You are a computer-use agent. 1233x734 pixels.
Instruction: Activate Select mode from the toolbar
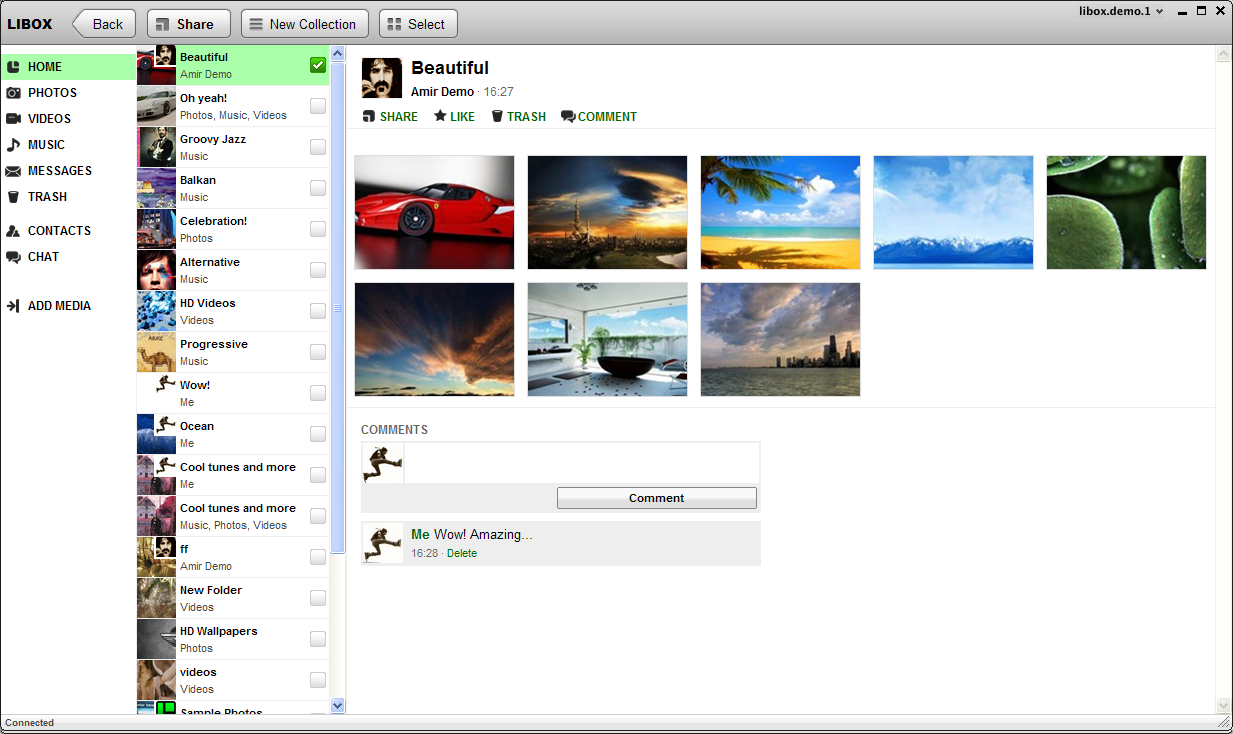418,23
